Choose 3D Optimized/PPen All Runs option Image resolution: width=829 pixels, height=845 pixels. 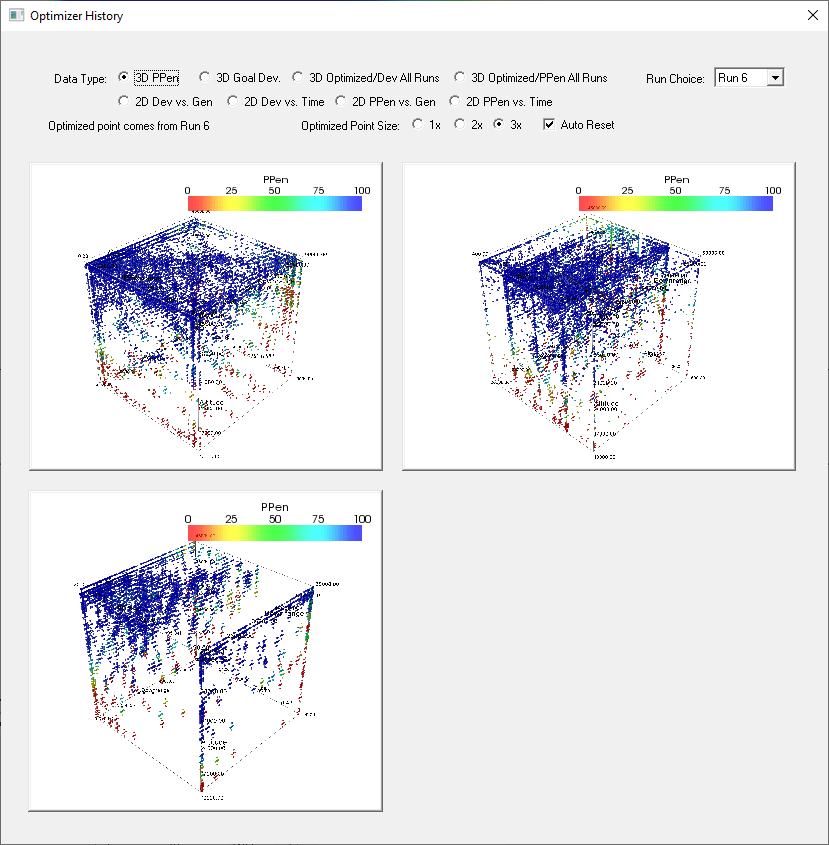pyautogui.click(x=460, y=77)
